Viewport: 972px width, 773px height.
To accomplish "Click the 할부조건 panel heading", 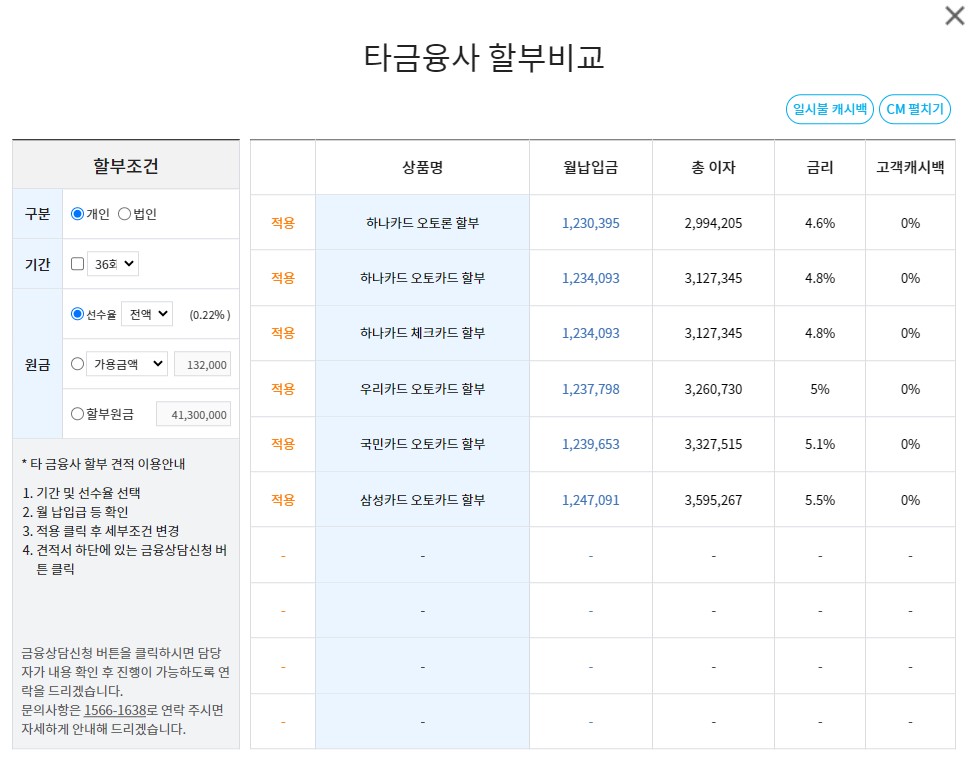I will [x=126, y=166].
